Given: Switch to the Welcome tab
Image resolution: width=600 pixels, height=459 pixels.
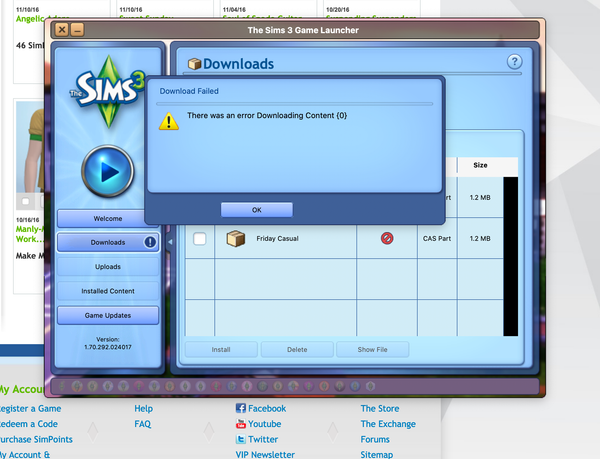Looking at the screenshot, I should [108, 218].
